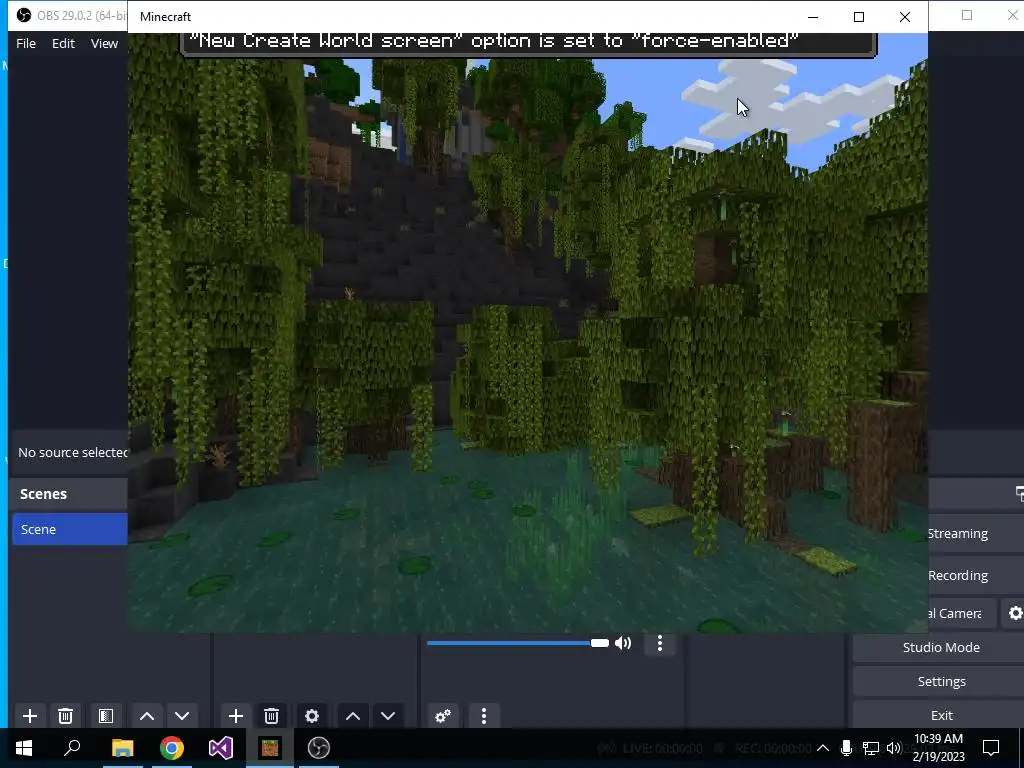Move source down with the arrow
This screenshot has width=1024, height=768.
tap(388, 716)
